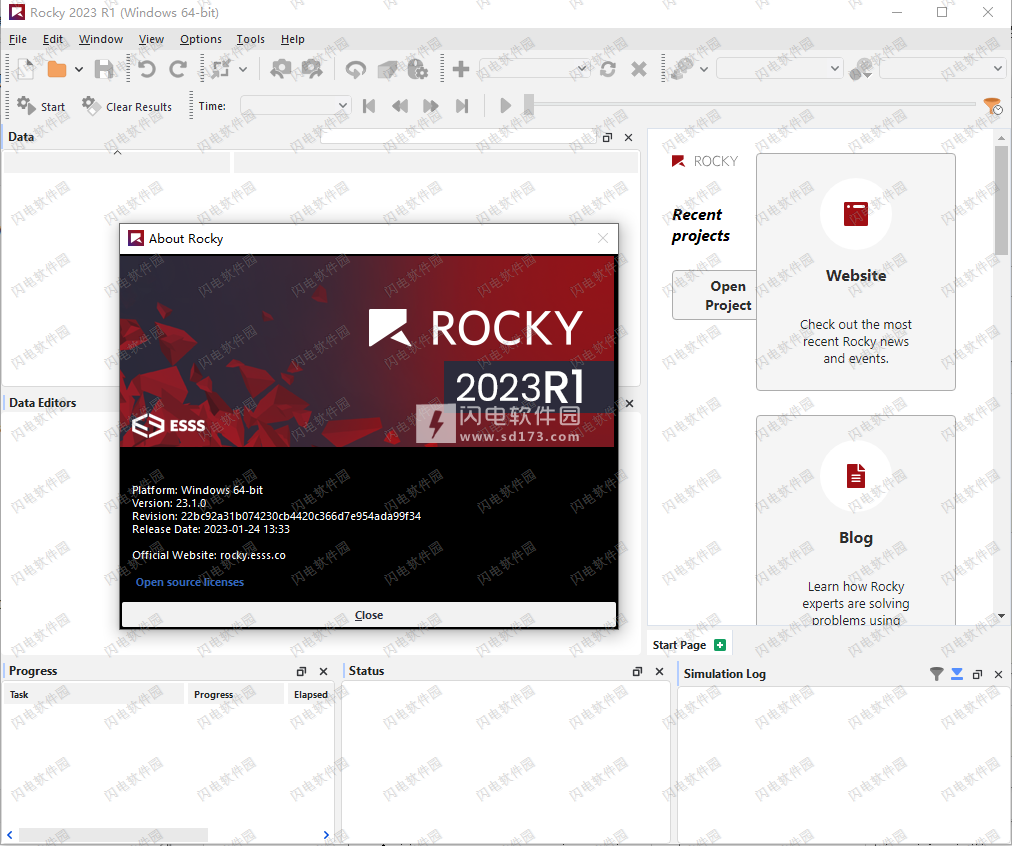Click the orange filter funnel with clock
The height and width of the screenshot is (846, 1012).
coord(992,106)
